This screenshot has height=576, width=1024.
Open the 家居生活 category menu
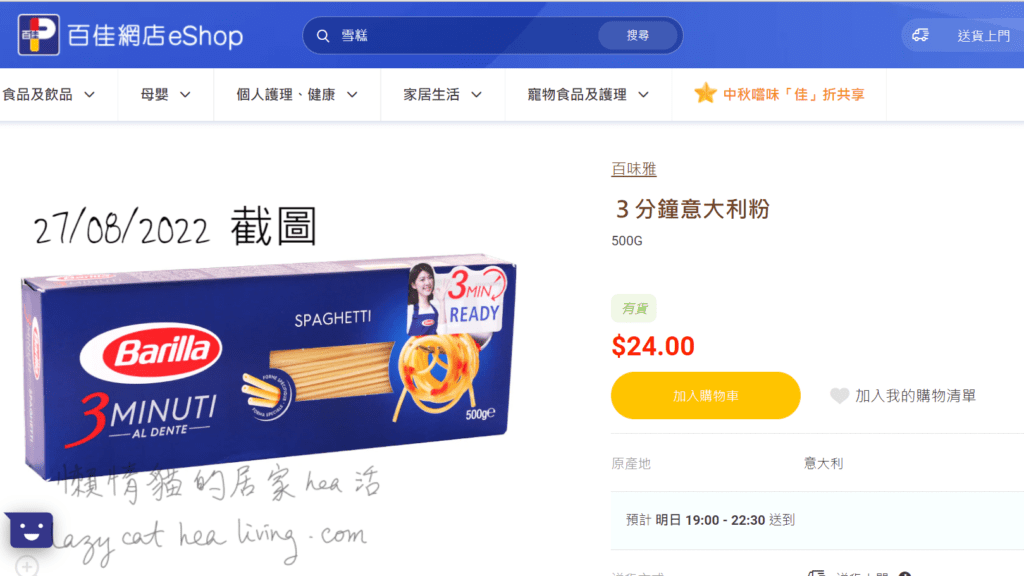[443, 95]
